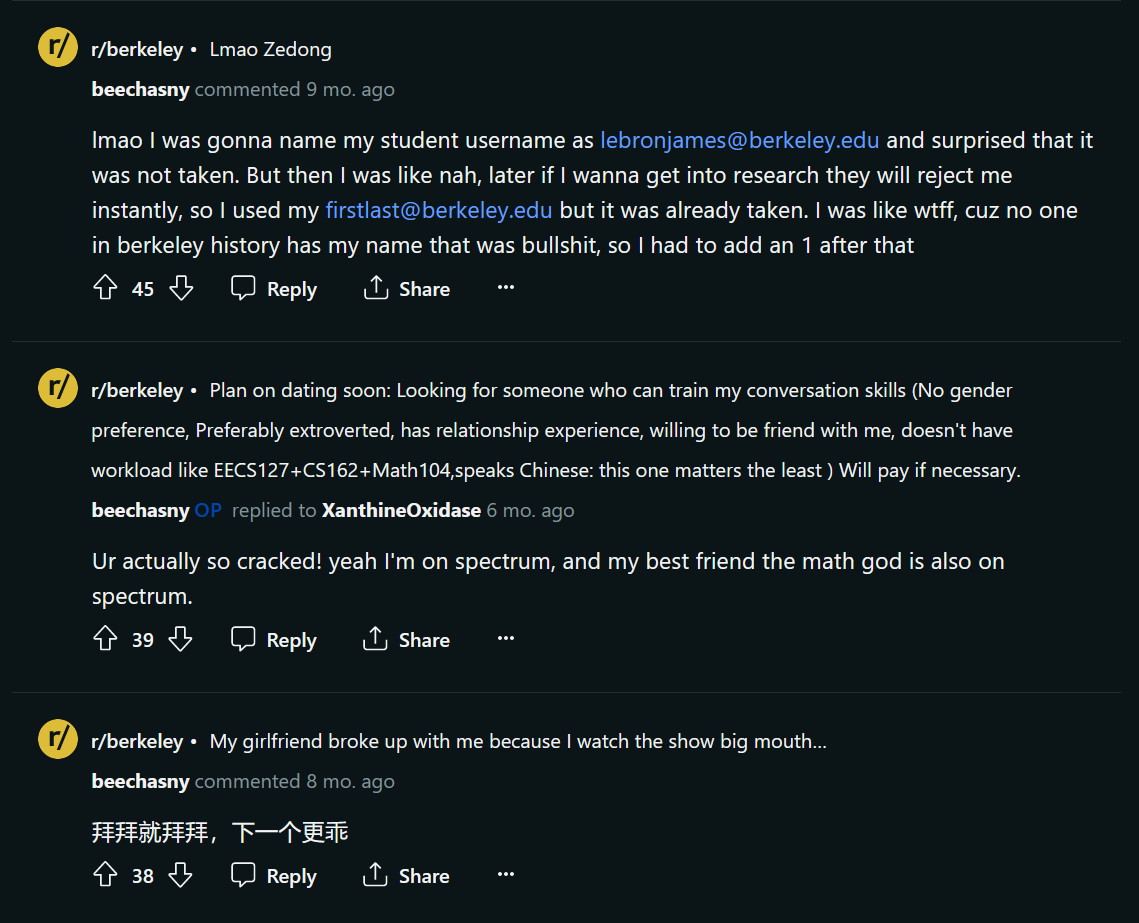
Task: Upvote the Chinese-language comment
Action: (x=105, y=874)
